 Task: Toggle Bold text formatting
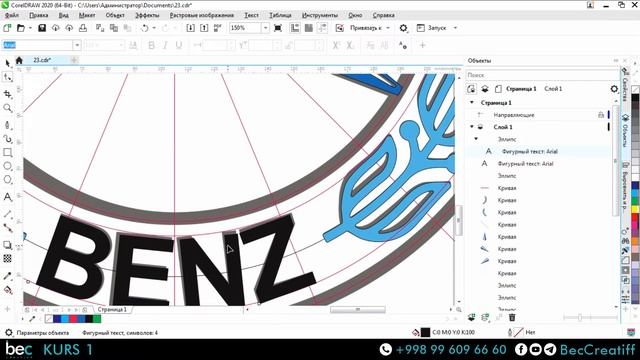151,45
